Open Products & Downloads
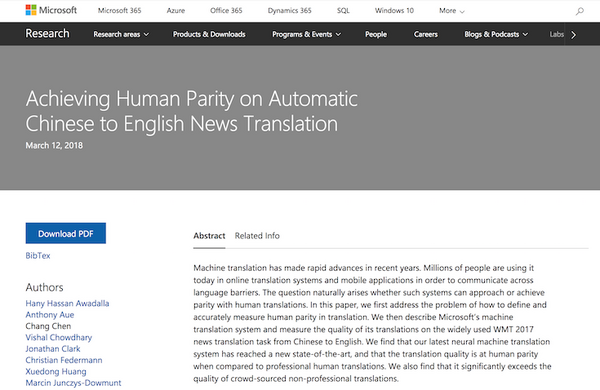The image size is (600, 390). [209, 34]
